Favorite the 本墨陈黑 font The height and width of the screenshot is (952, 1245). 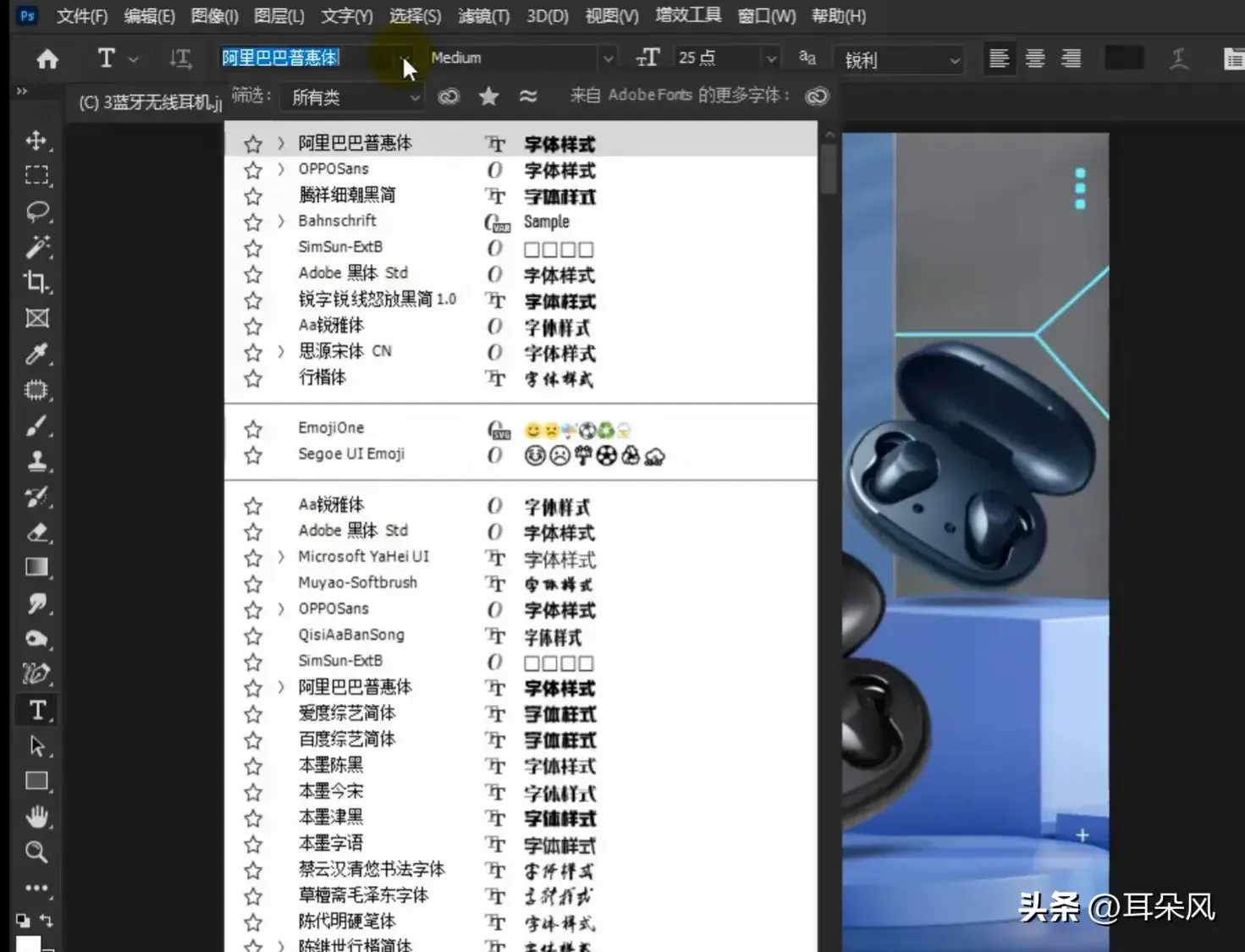pyautogui.click(x=252, y=767)
